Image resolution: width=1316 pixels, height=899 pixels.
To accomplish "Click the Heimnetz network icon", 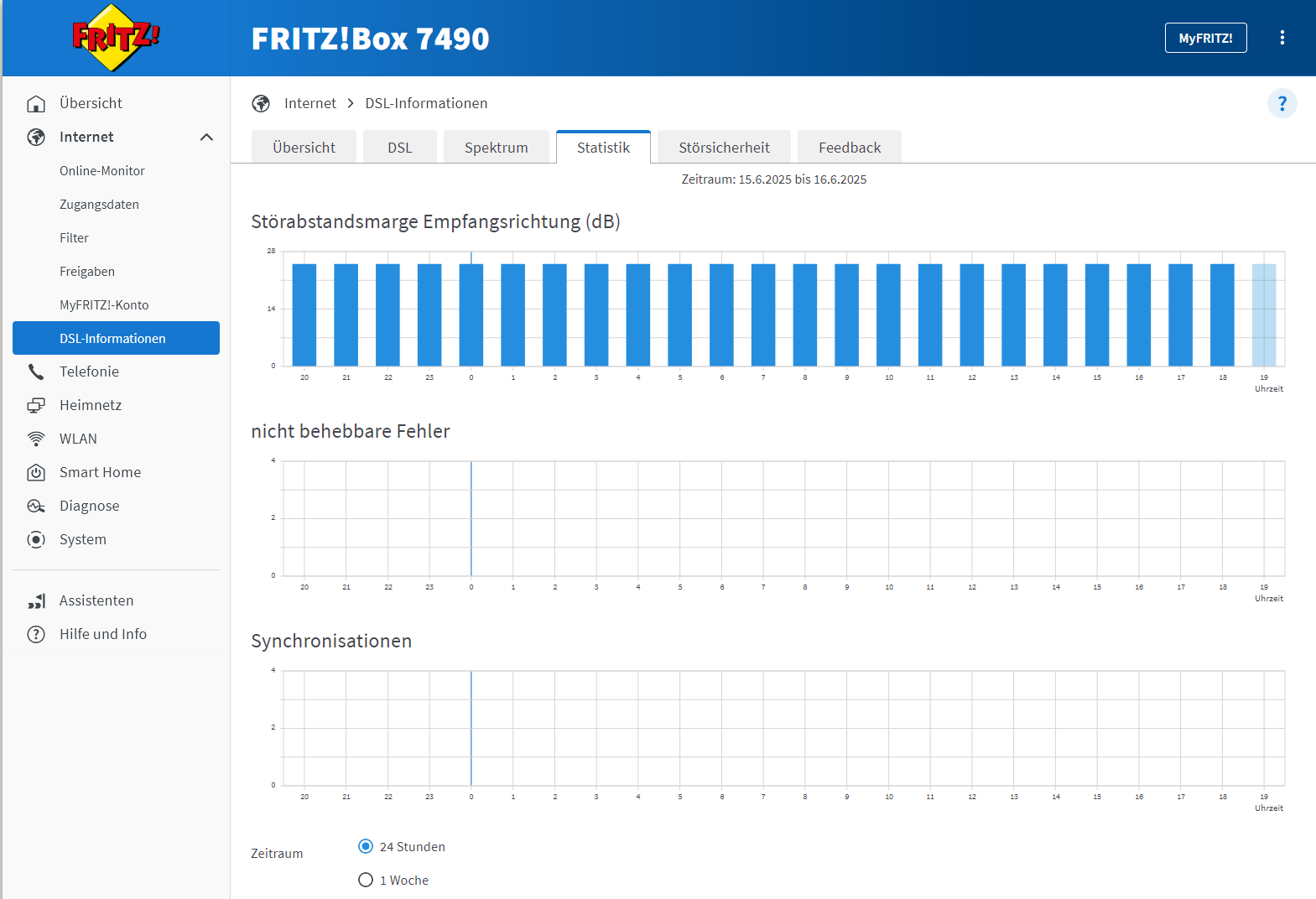I will click(36, 405).
